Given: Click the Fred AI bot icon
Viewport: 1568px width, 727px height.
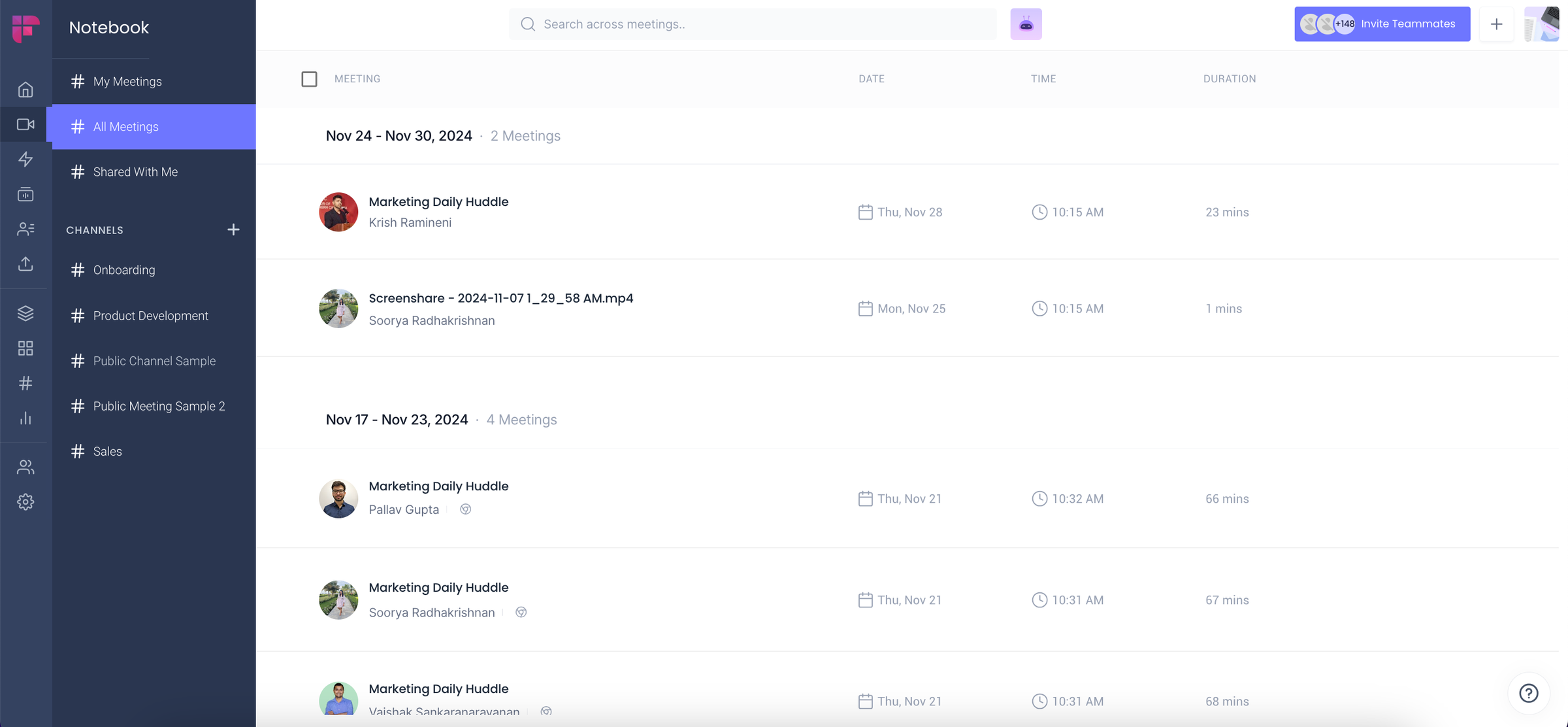Looking at the screenshot, I should [x=1026, y=24].
